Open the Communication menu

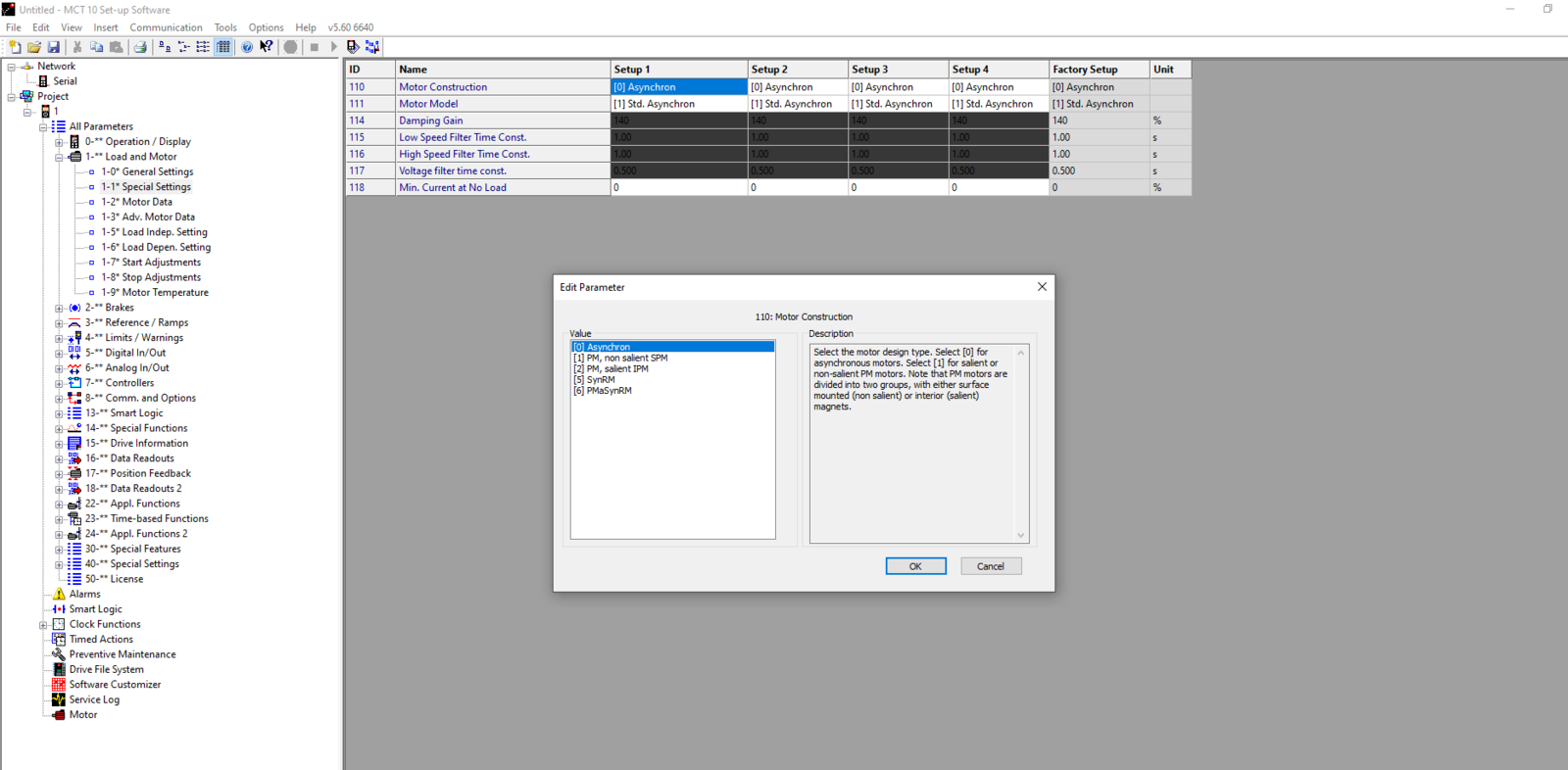click(166, 27)
